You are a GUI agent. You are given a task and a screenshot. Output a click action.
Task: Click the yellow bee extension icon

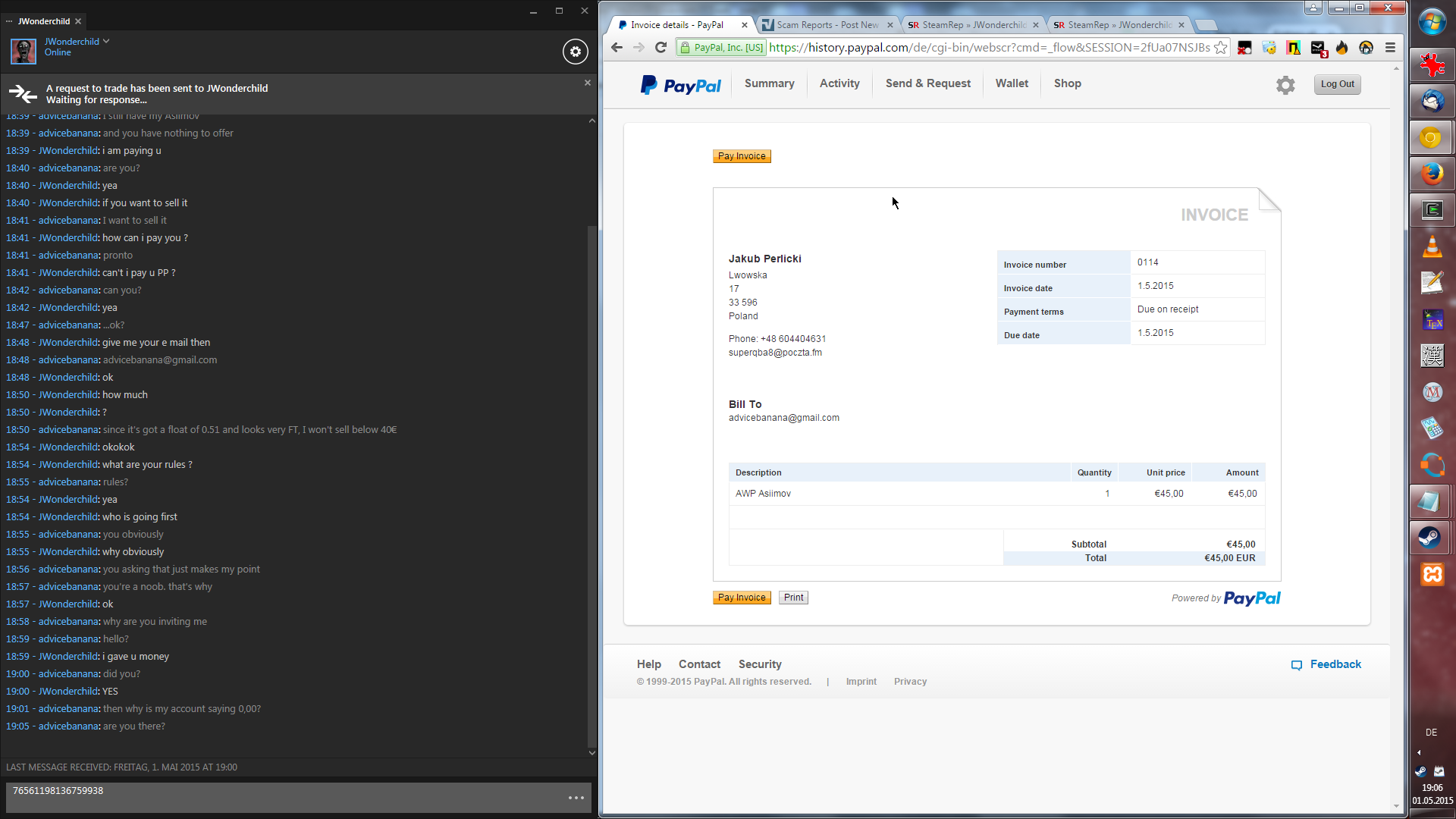point(1269,48)
